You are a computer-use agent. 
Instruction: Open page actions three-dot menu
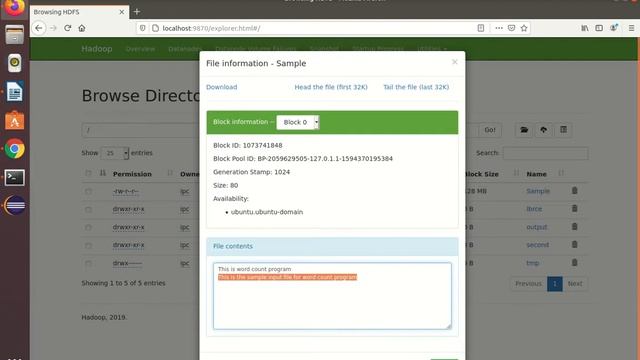pos(499,28)
